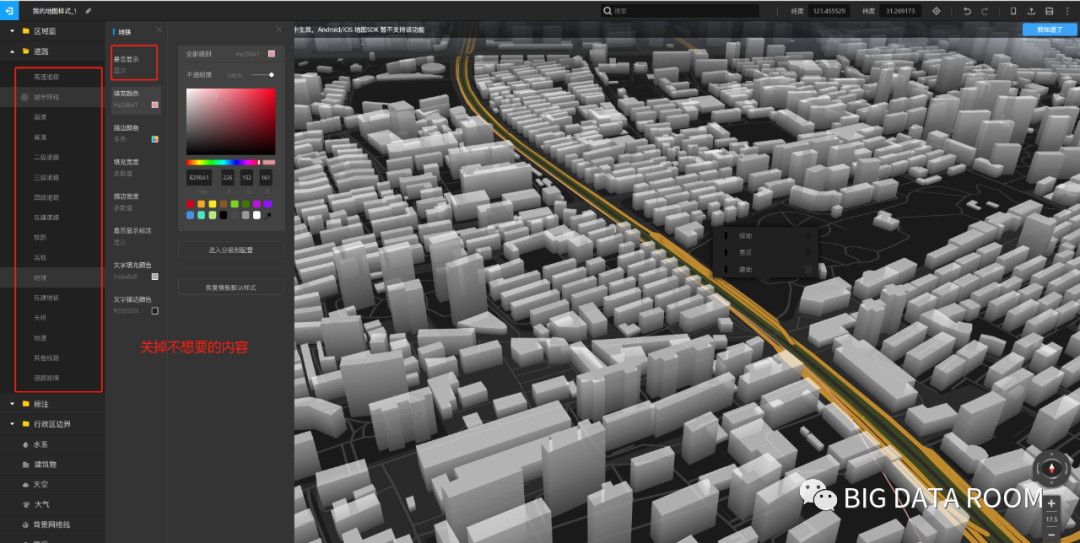The width and height of the screenshot is (1080, 543).
Task: Toggle 是否显示 display setting
Action: point(135,64)
